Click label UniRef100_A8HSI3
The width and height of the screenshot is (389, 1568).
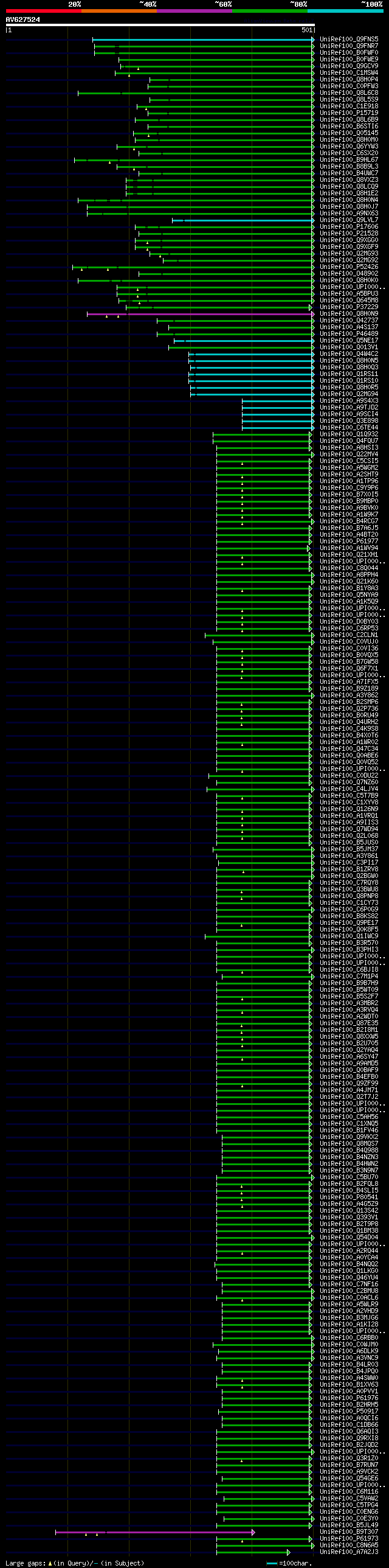click(349, 448)
